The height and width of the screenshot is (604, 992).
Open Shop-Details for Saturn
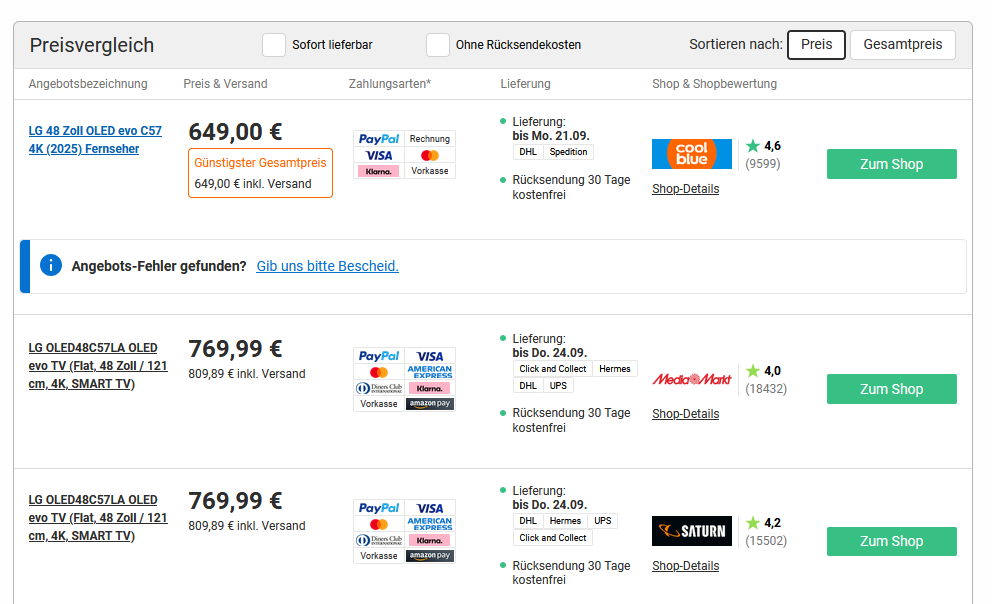686,566
